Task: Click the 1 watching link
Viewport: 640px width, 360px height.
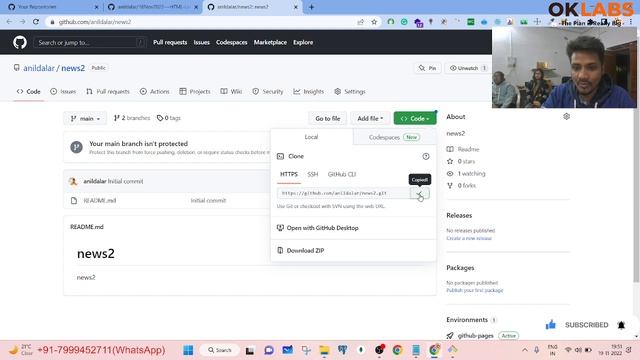Action: (471, 173)
